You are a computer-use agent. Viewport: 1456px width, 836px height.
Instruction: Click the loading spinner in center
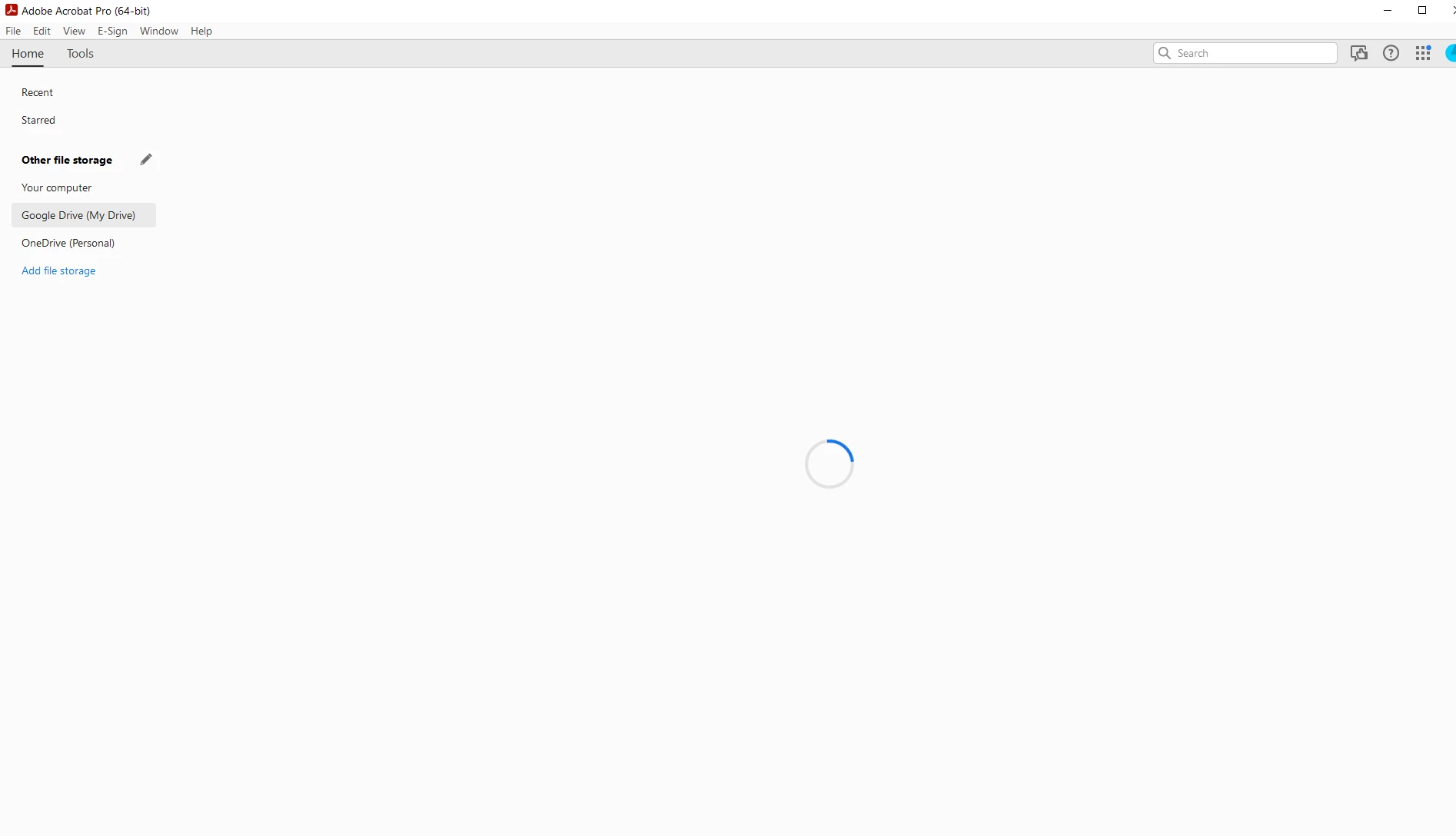(x=829, y=463)
